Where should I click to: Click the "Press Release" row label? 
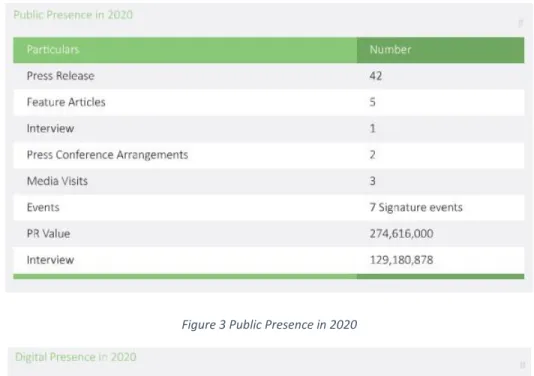(x=61, y=76)
